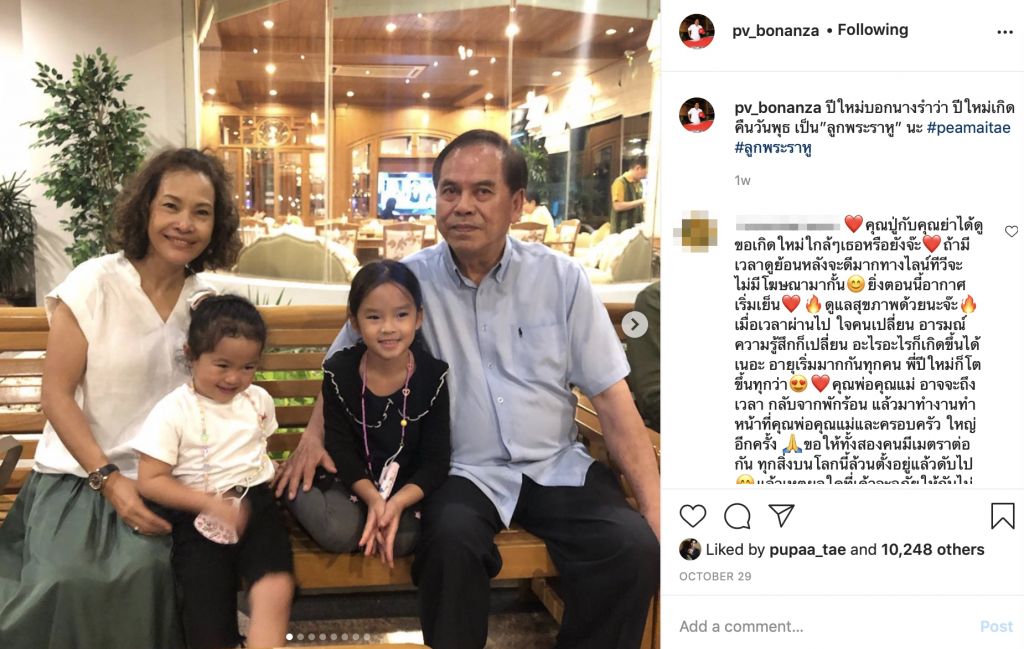Screen dimensions: 1024x649
Task: Open the pupaa_tae liker avatar
Action: [690, 550]
